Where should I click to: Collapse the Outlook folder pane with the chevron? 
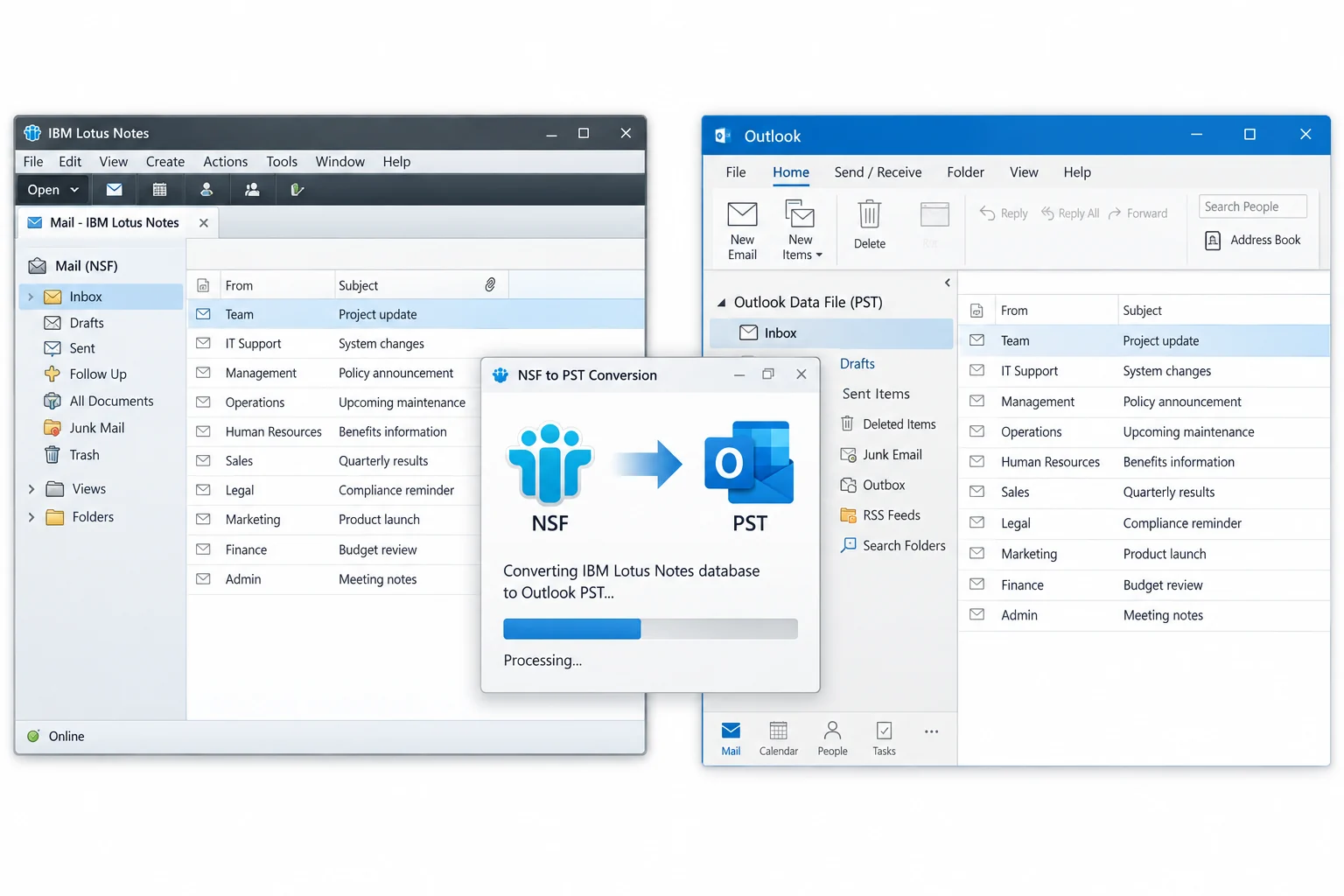[x=947, y=283]
